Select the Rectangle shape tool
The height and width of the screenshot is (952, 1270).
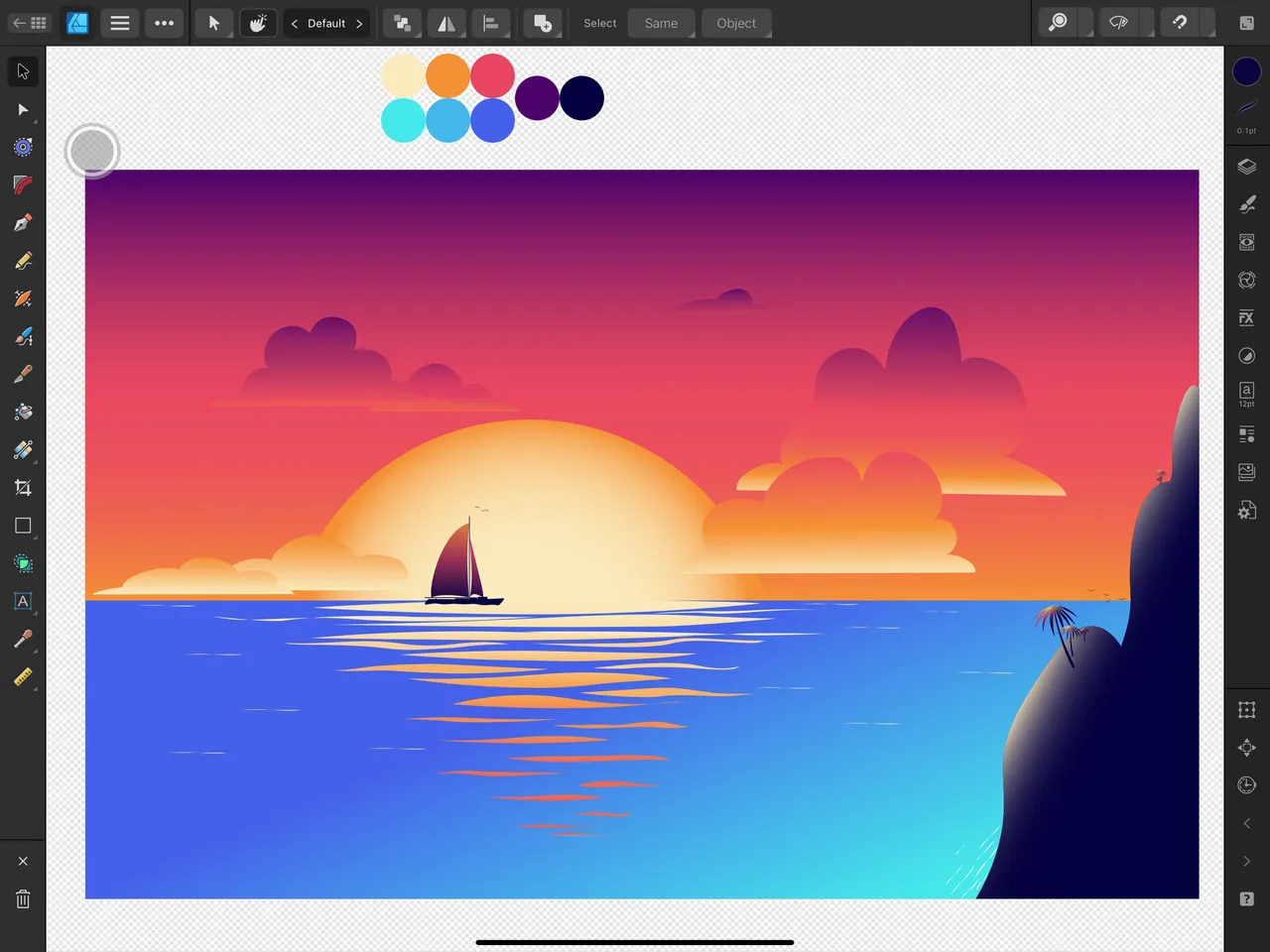(x=23, y=526)
